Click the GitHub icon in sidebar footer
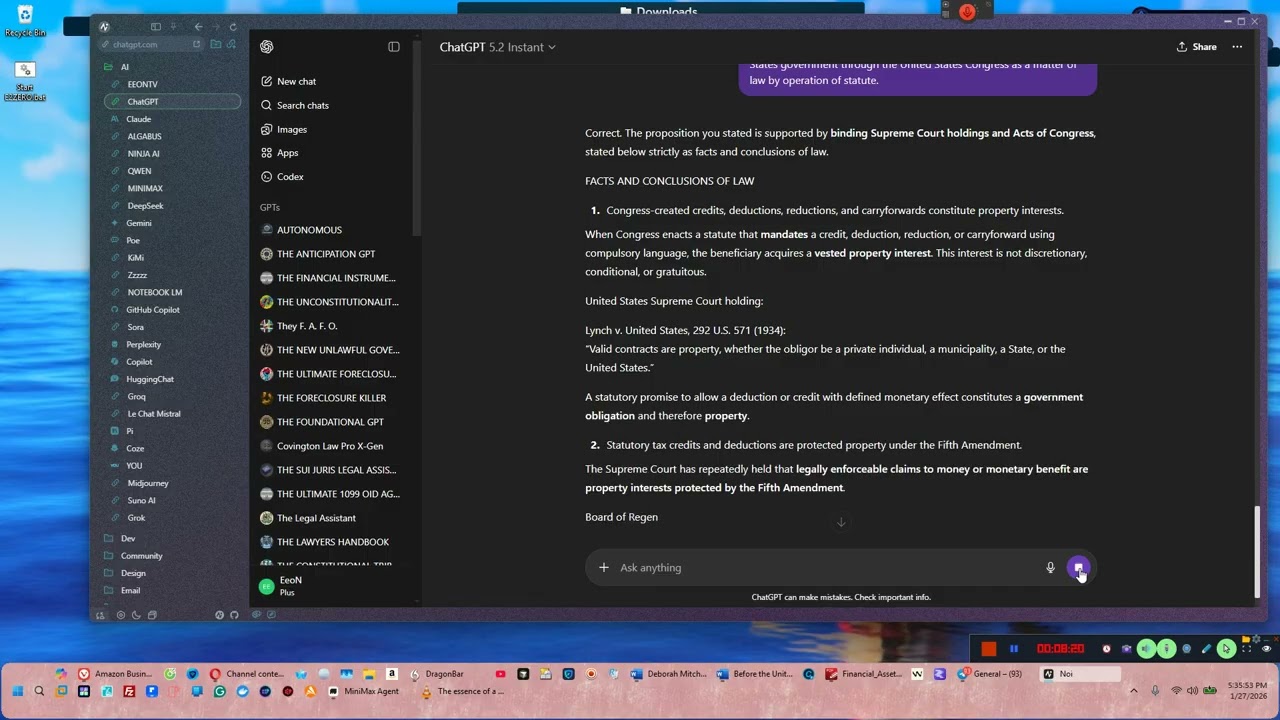 tap(234, 615)
